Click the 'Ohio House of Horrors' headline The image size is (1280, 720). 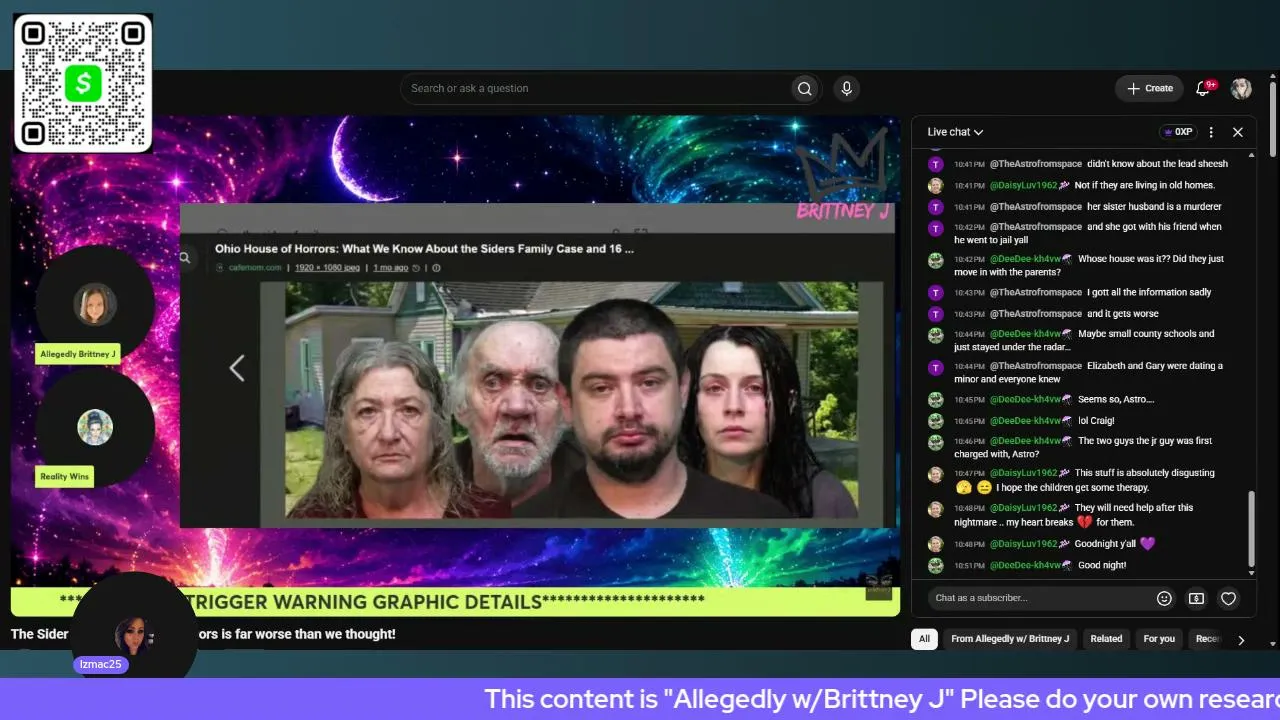point(424,249)
